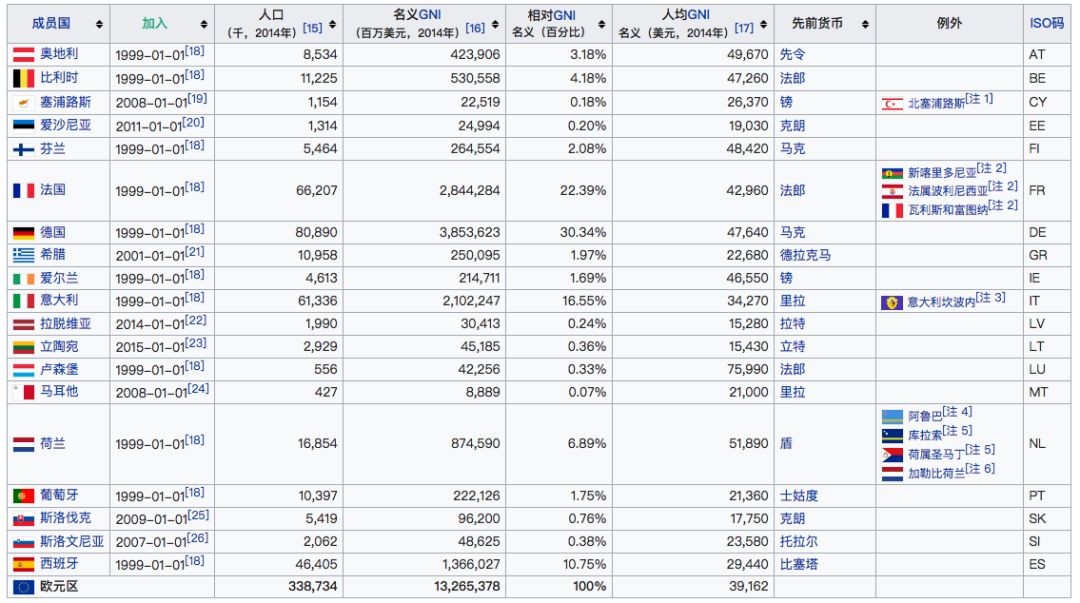Open the 意大利坎波内 link
Image resolution: width=1080 pixels, height=603 pixels.
click(942, 302)
